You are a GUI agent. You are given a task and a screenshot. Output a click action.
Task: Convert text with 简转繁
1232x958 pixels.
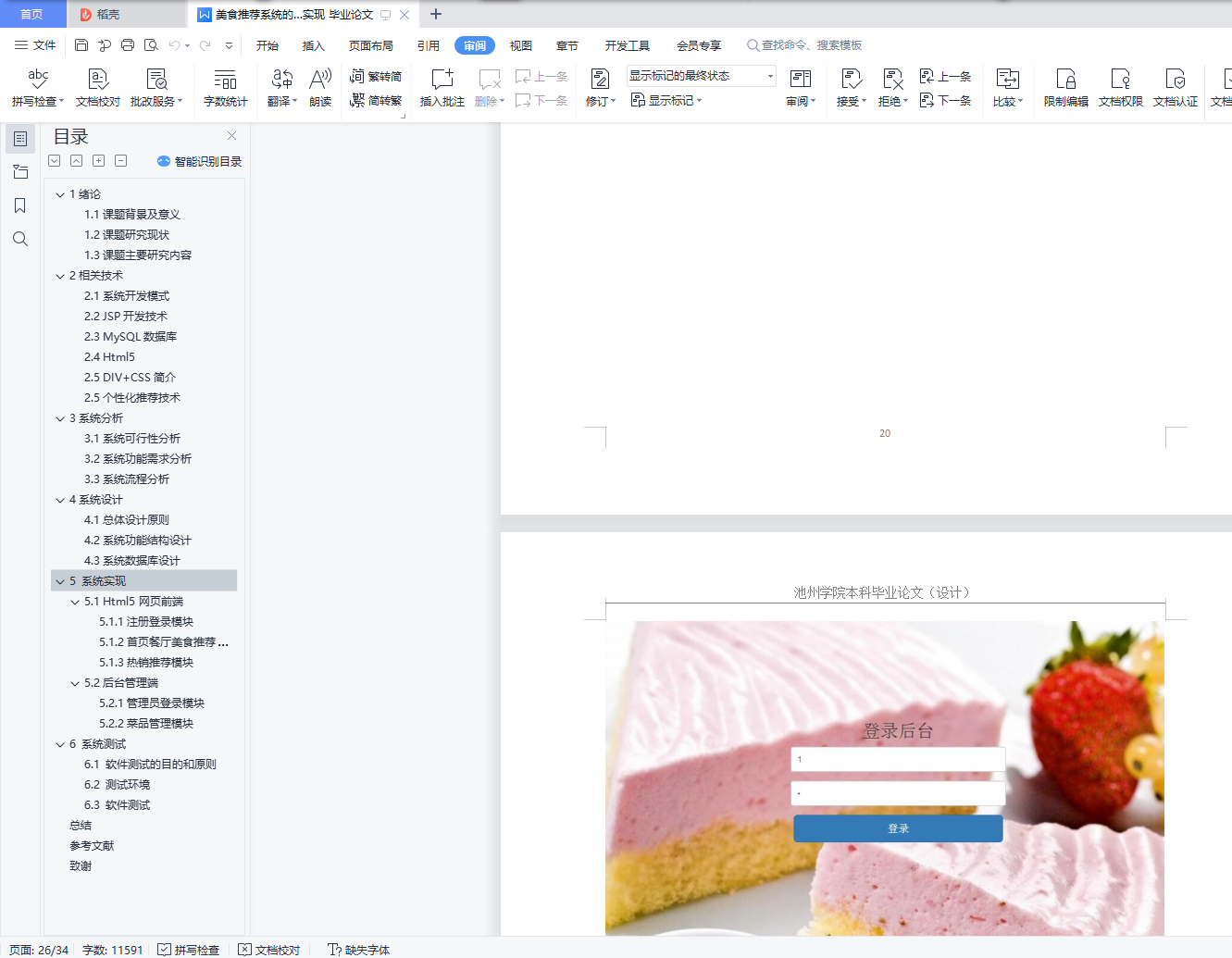(x=376, y=100)
